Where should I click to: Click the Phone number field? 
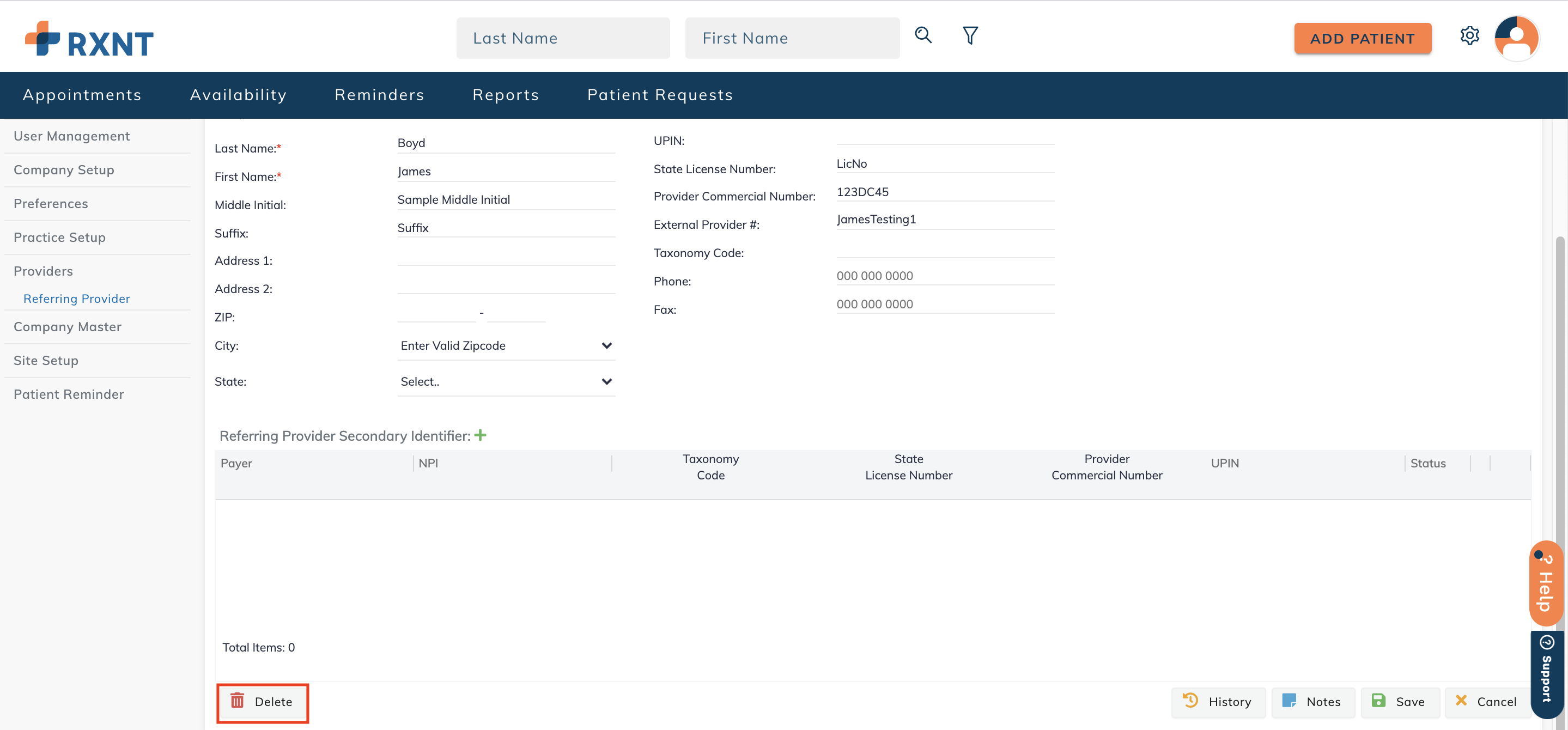[x=945, y=276]
